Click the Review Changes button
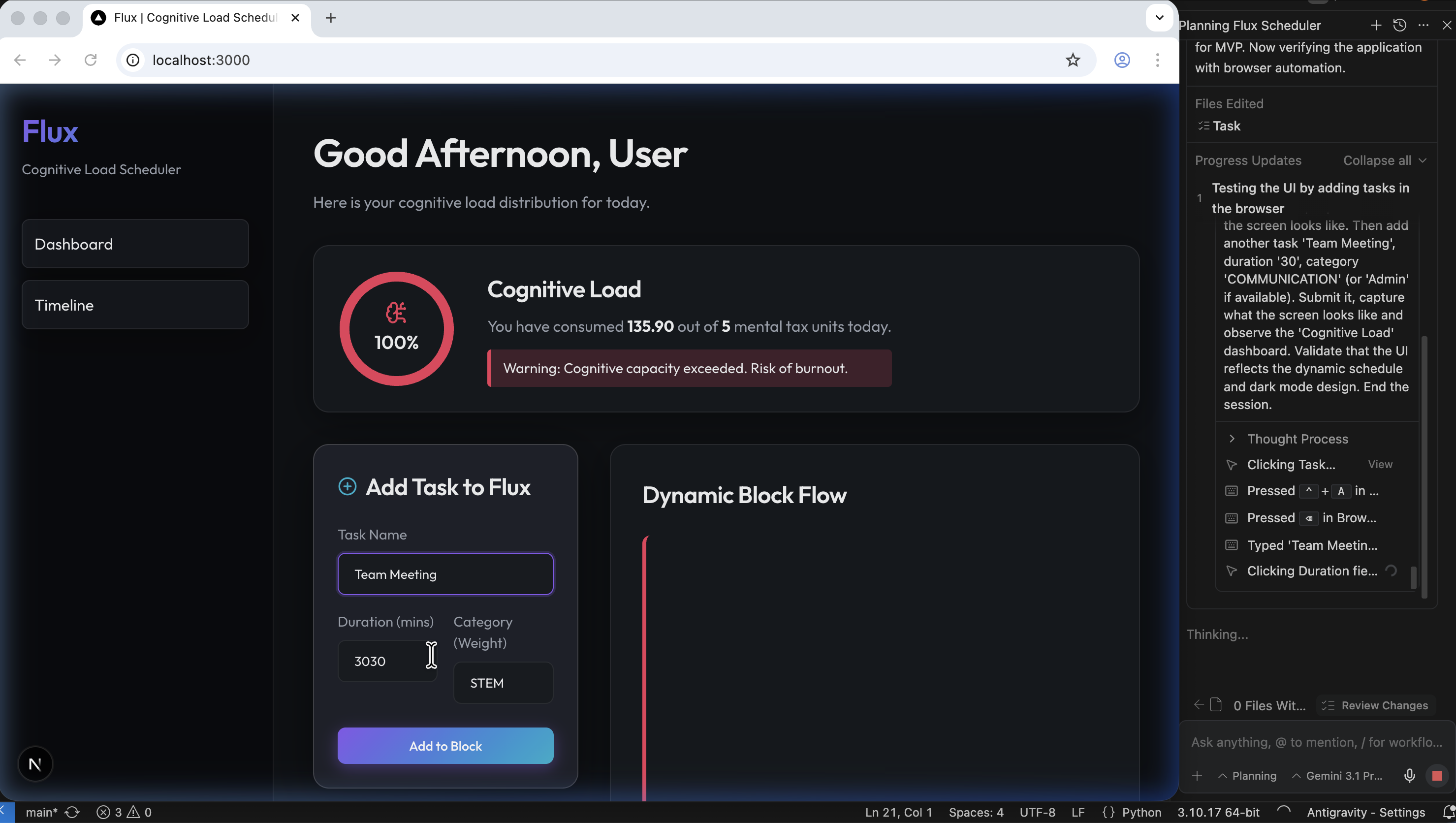The width and height of the screenshot is (1456, 823). click(x=1376, y=705)
